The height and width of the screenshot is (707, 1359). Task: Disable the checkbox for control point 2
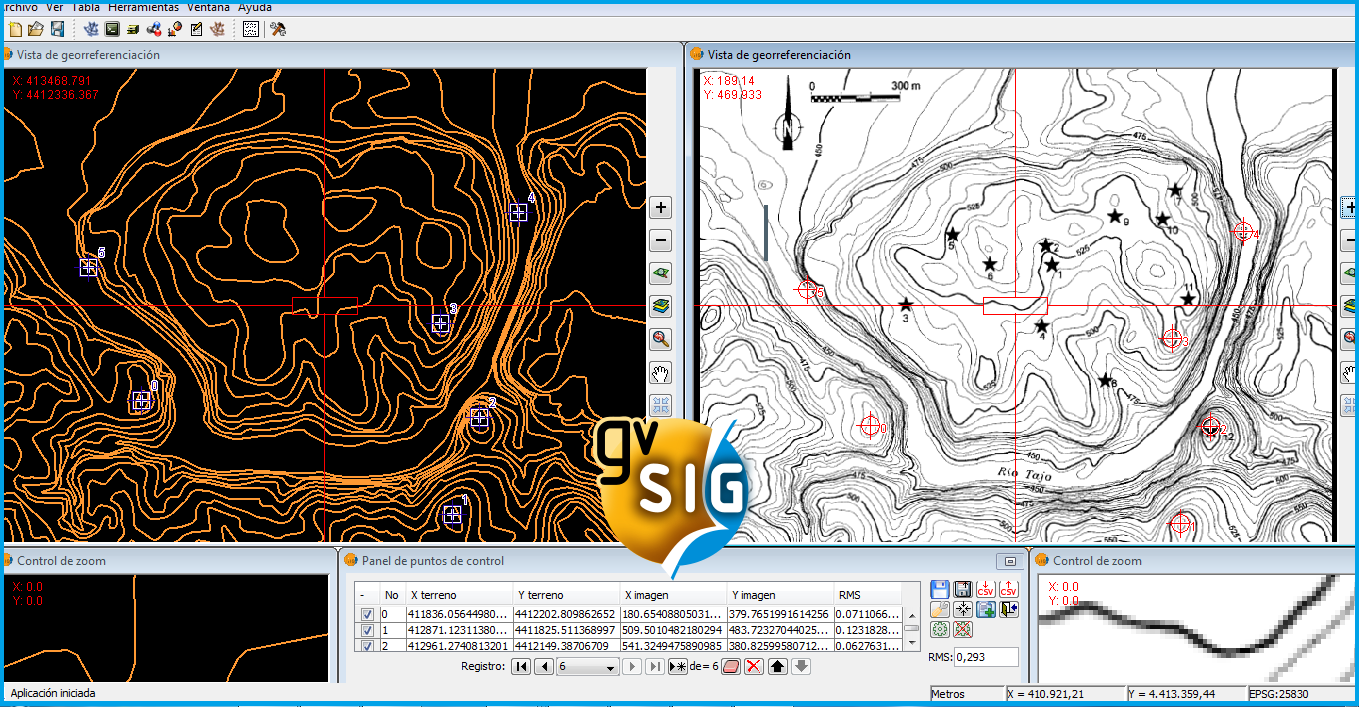pos(367,646)
